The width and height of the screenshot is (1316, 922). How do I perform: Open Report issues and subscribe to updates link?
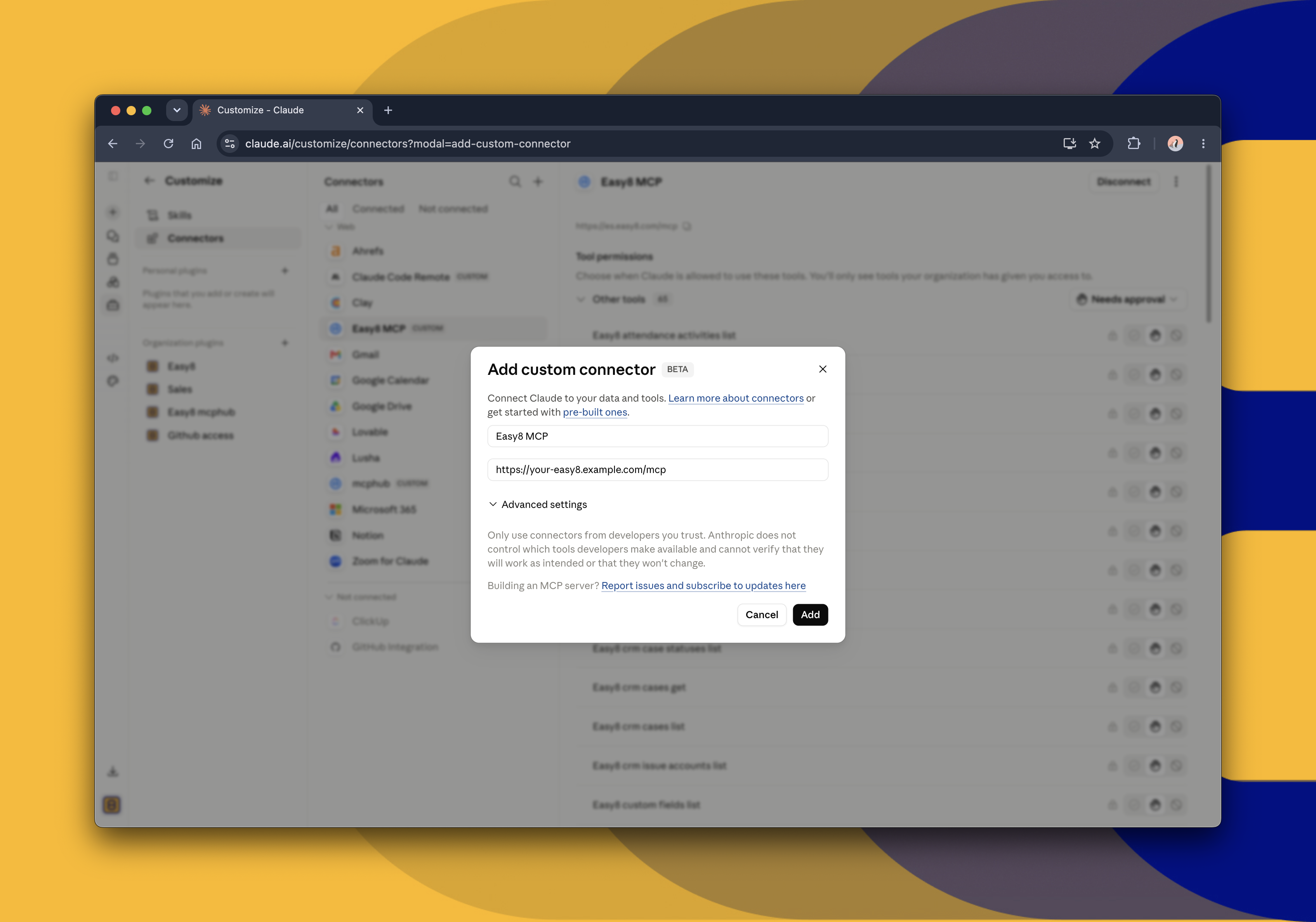click(x=703, y=586)
